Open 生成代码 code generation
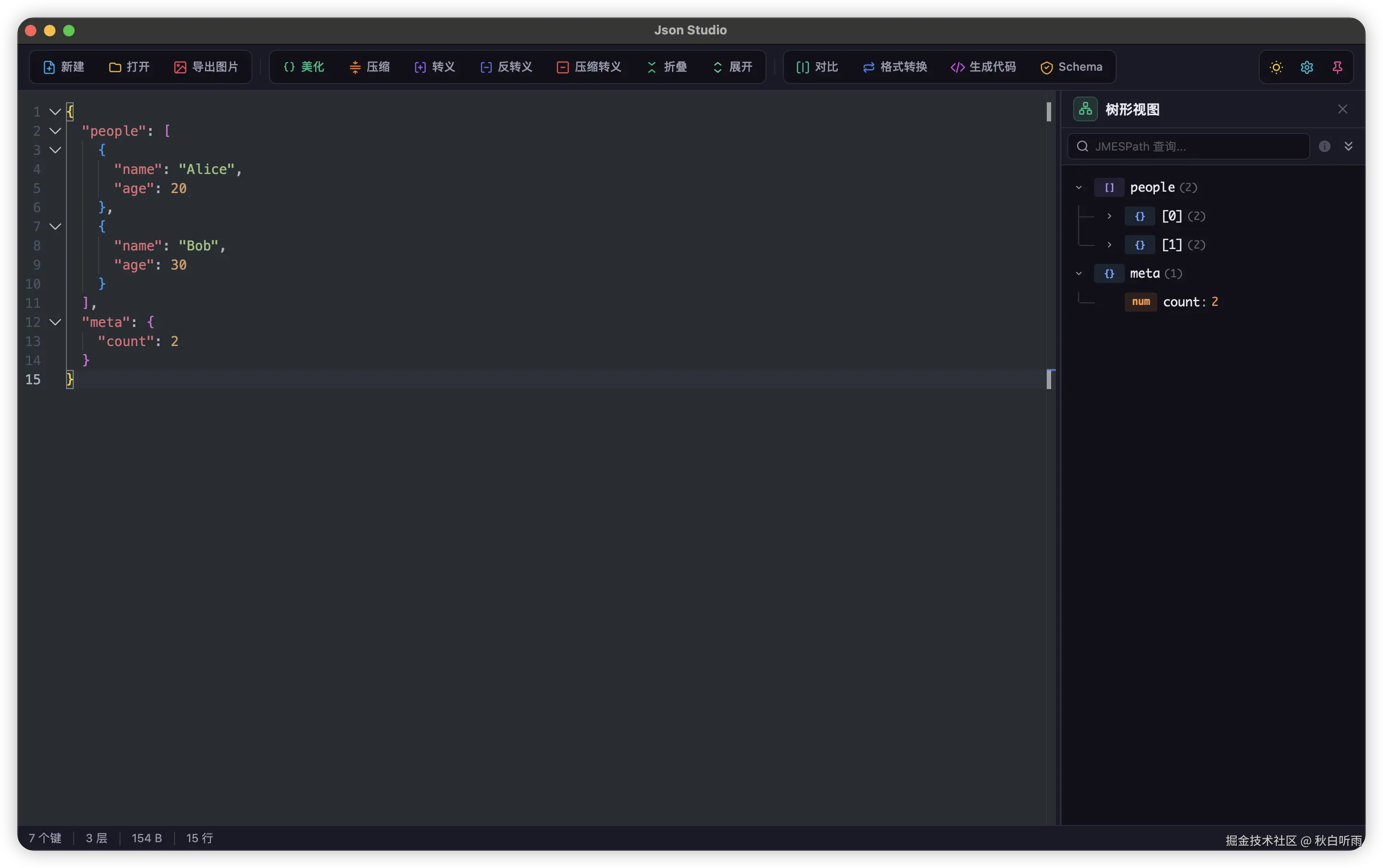 982,66
